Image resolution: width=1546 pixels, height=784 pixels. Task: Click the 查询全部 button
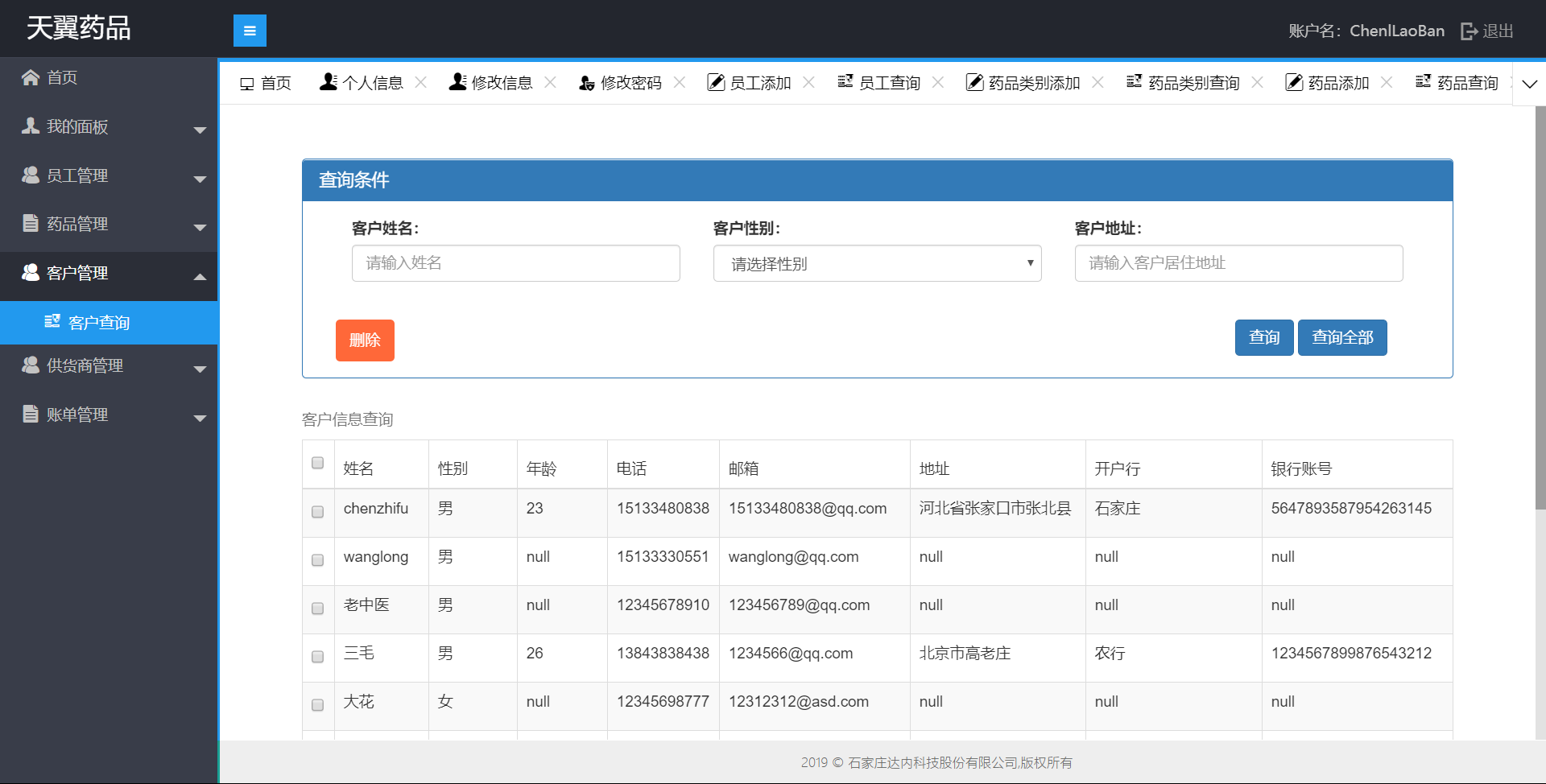point(1341,337)
